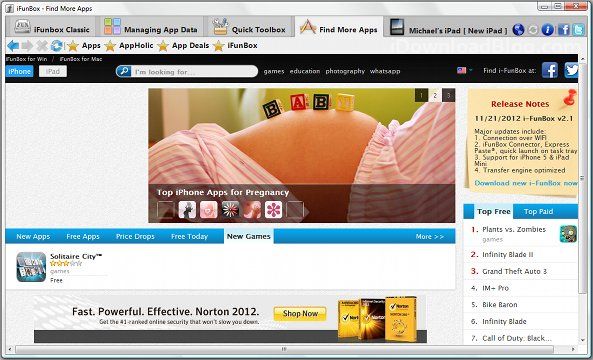Viewport: 593px width, 360px height.
Task: Open the games quick-search link
Action: click(274, 71)
